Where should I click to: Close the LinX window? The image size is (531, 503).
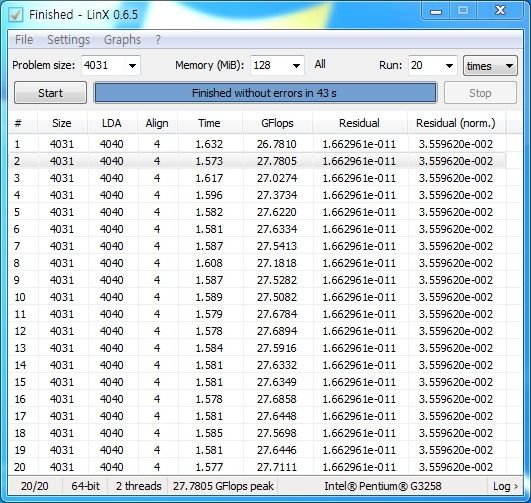pos(500,11)
